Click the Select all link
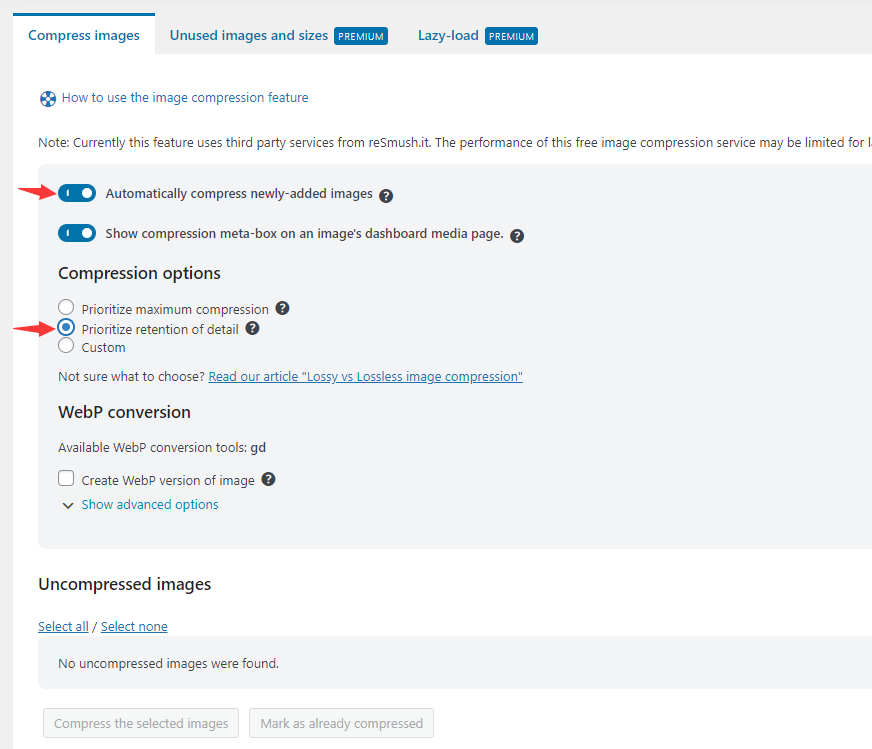872x749 pixels. (x=63, y=626)
